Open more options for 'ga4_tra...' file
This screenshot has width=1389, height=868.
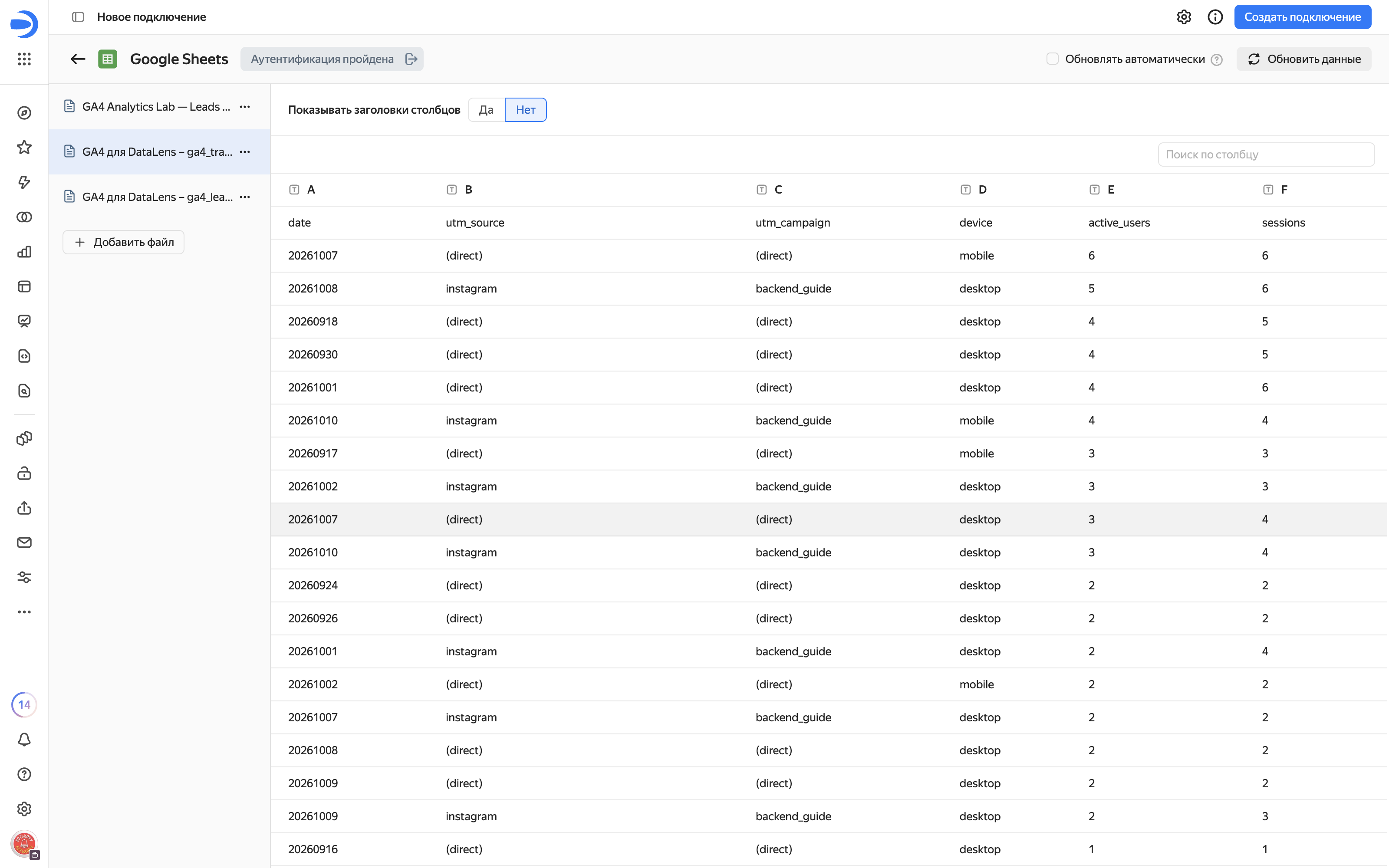tap(245, 152)
